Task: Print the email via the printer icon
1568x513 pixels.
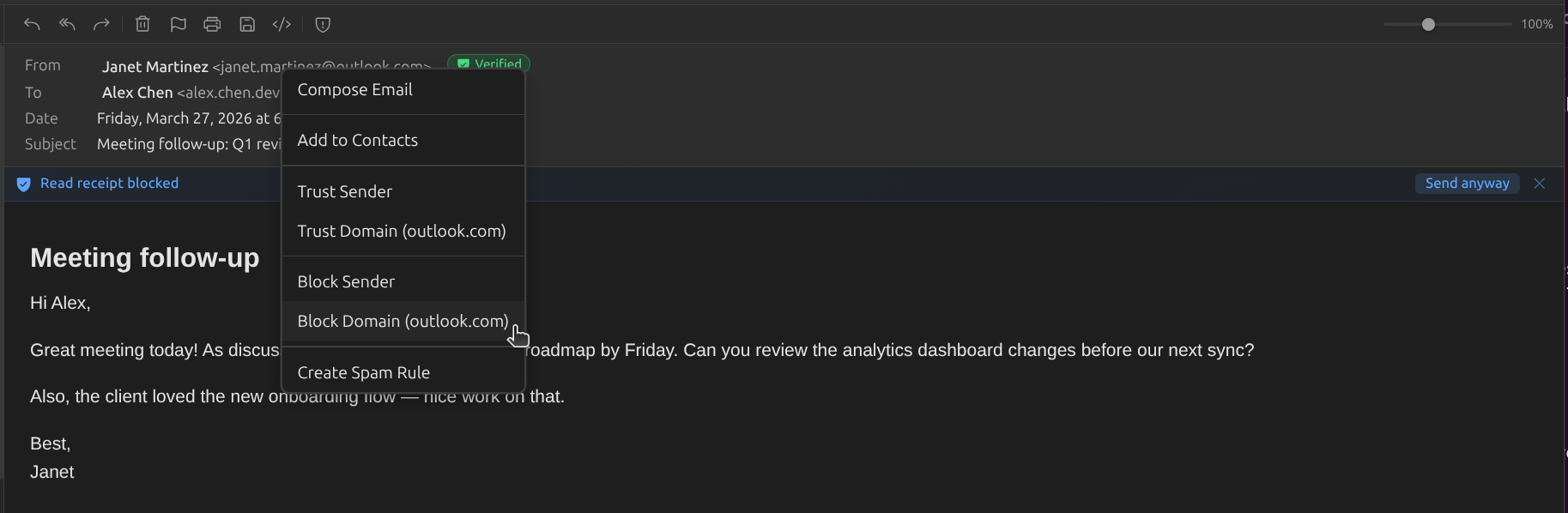Action: click(x=212, y=24)
